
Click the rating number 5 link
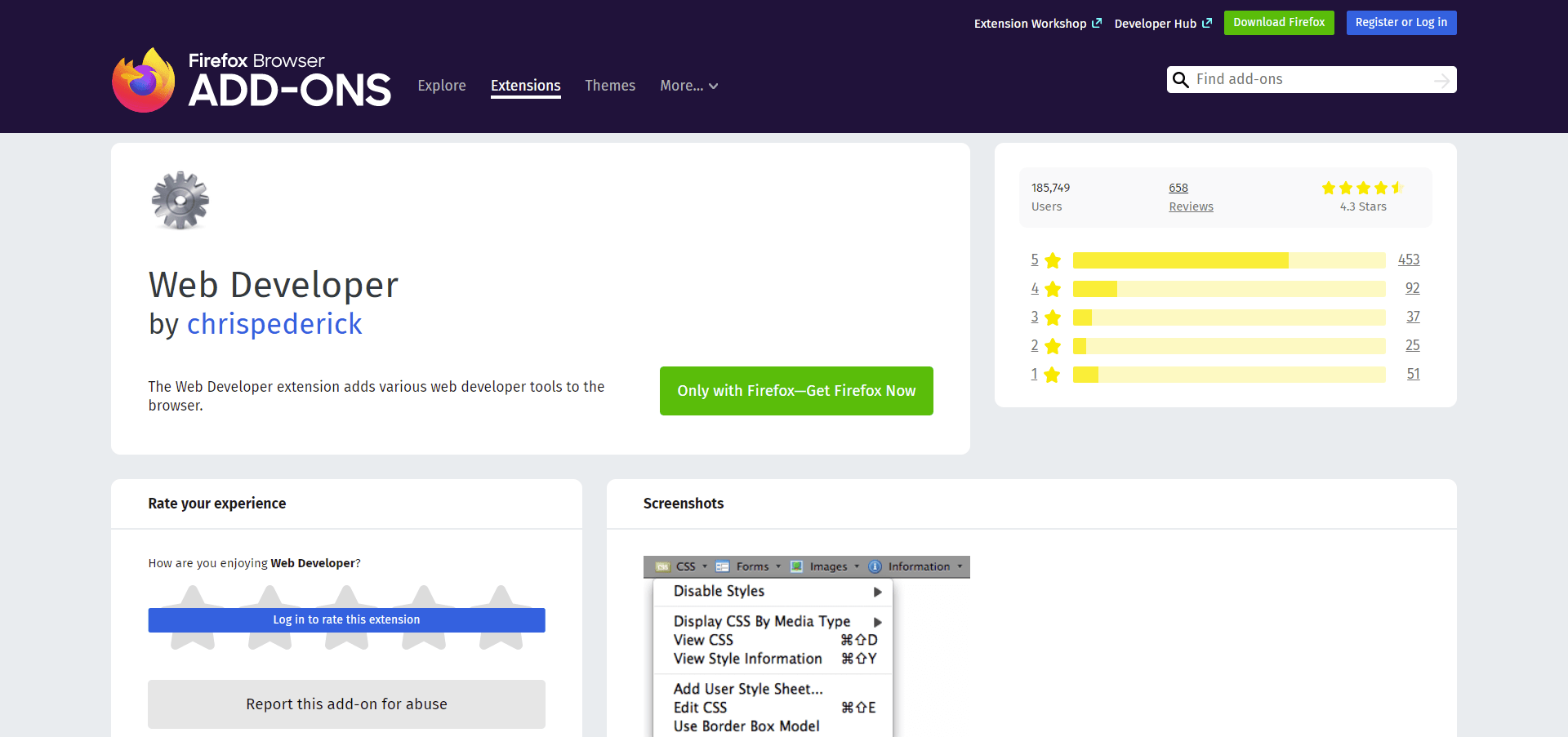click(1035, 260)
